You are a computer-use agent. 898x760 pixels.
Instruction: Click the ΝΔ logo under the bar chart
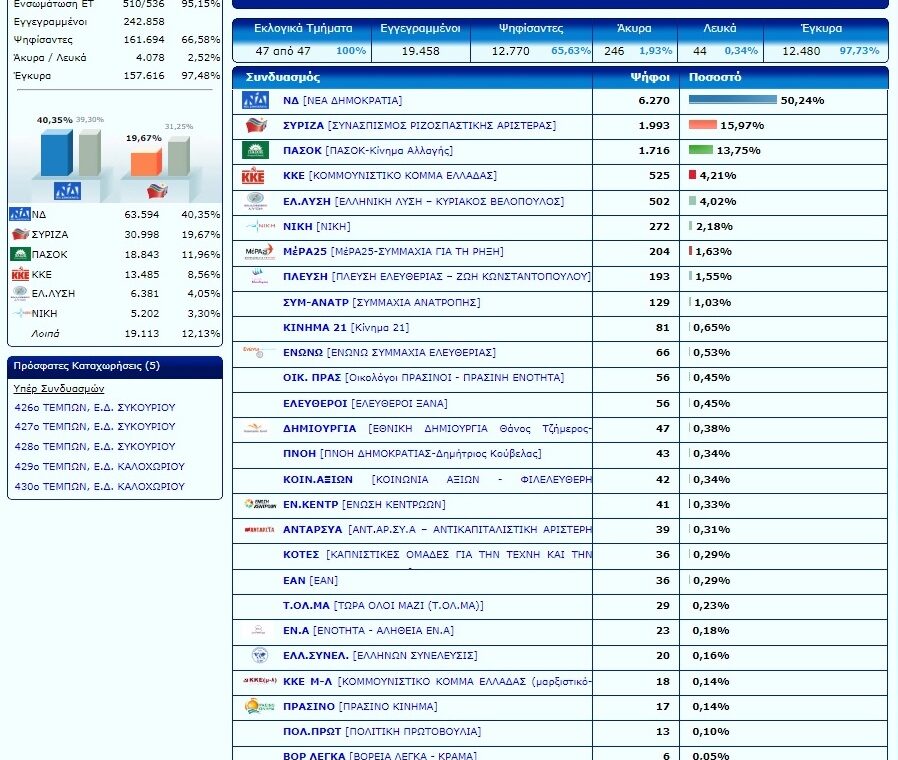pyautogui.click(x=68, y=191)
